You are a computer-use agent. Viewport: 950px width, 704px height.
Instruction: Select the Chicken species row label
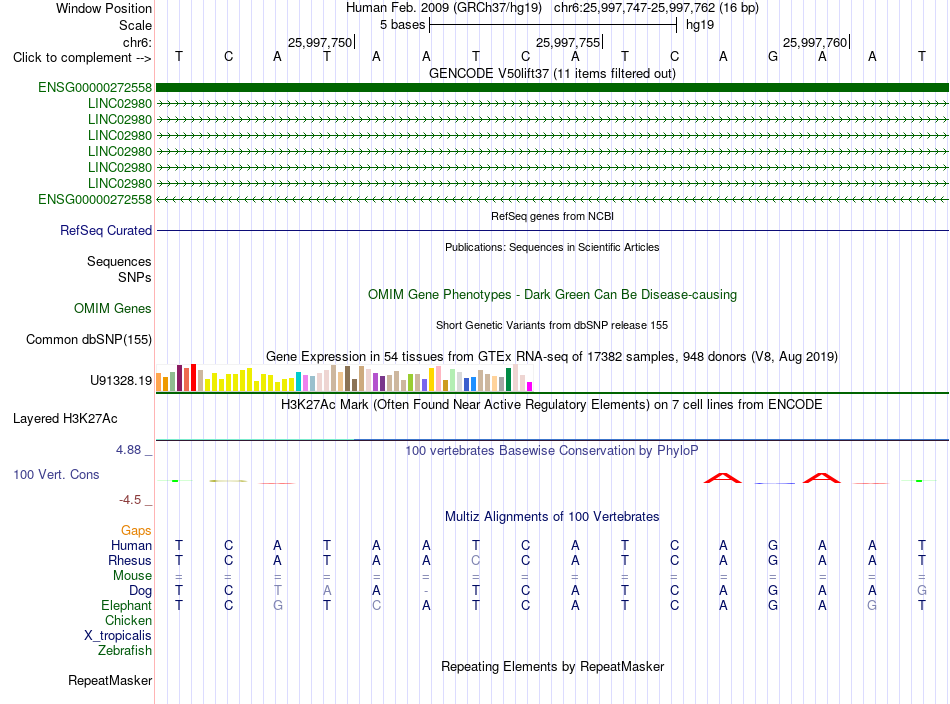point(128,620)
